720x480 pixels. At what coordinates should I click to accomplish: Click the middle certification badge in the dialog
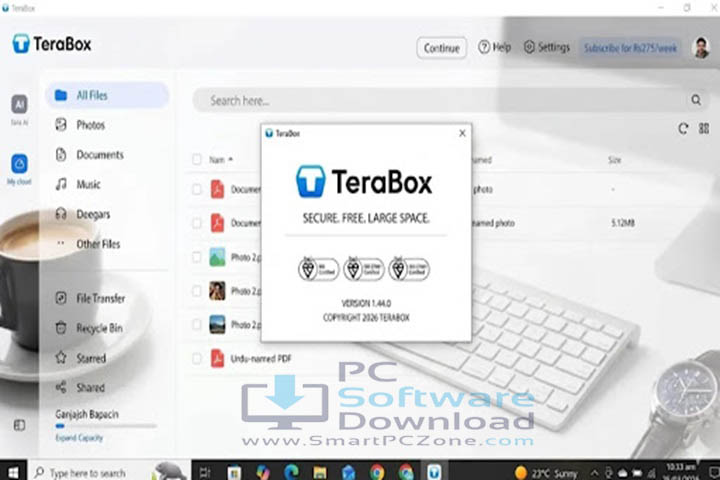click(364, 269)
